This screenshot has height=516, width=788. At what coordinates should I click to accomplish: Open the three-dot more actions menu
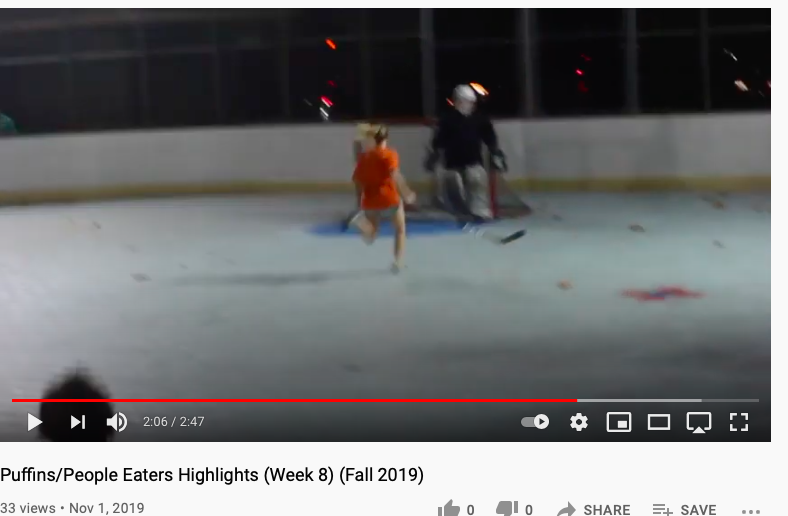tap(751, 511)
